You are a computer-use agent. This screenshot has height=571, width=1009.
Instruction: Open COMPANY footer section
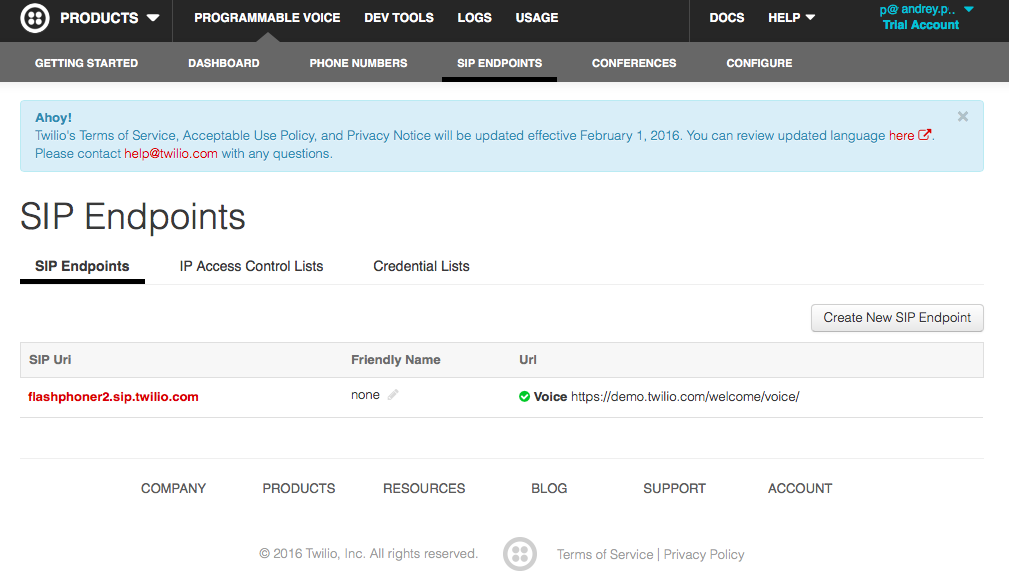pos(174,489)
